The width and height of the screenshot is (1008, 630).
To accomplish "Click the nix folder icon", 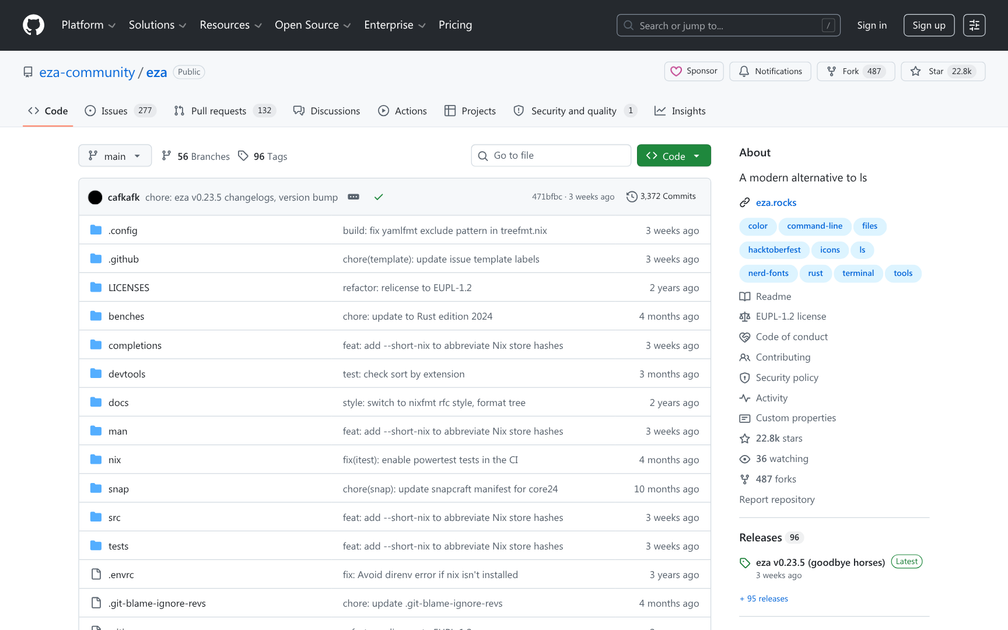I will tap(96, 460).
